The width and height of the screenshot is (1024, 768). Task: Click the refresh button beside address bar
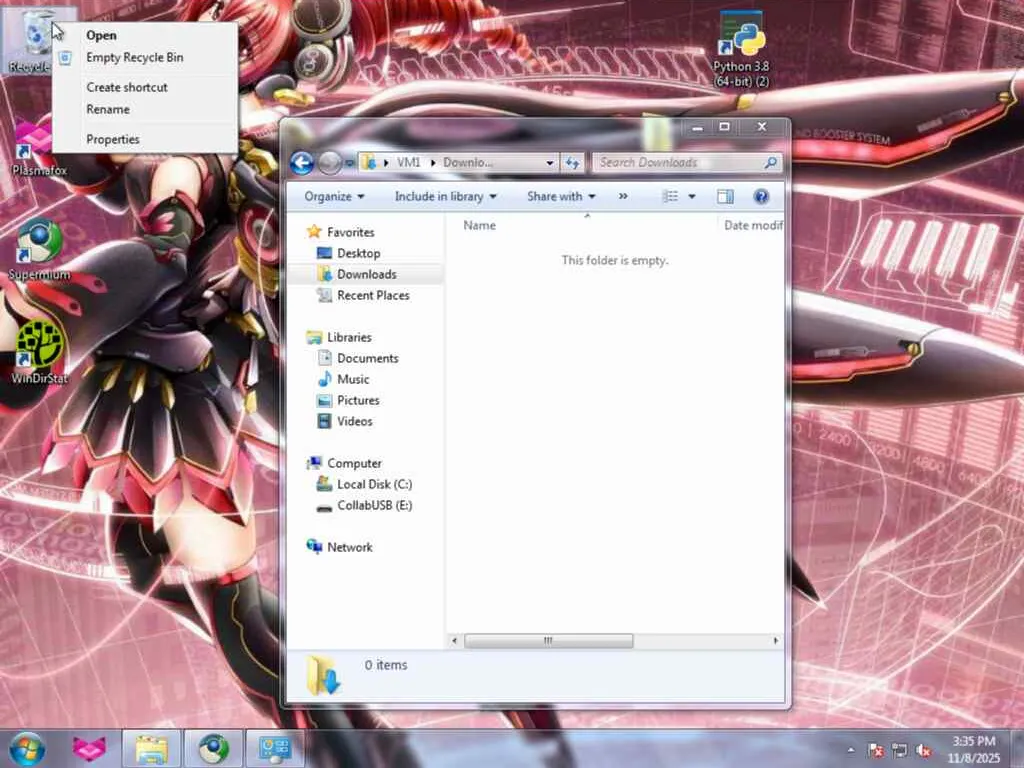tap(573, 163)
